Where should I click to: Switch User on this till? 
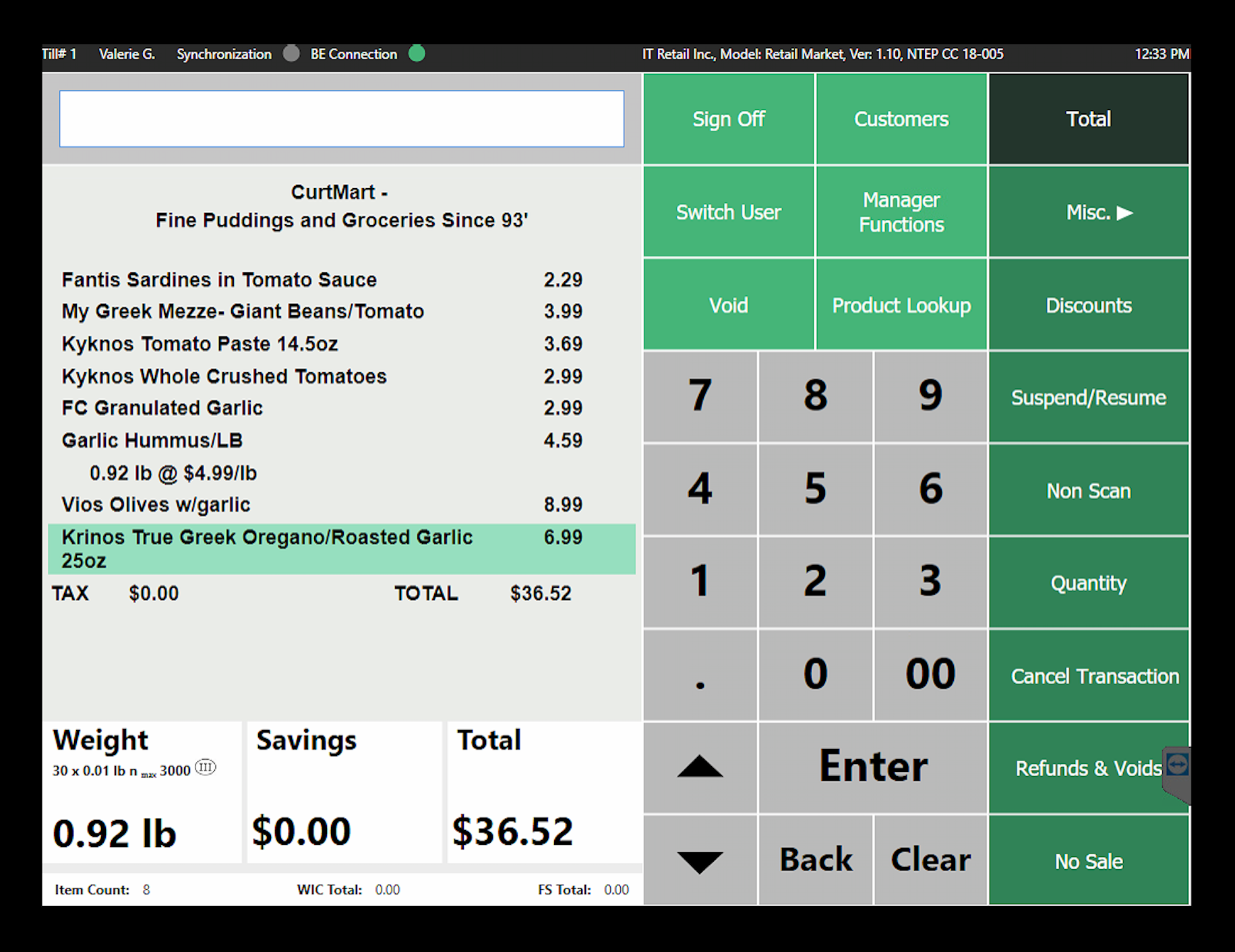click(729, 212)
